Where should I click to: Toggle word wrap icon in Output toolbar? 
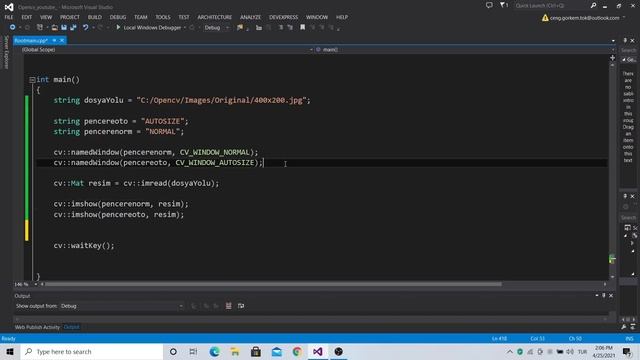click(241, 306)
